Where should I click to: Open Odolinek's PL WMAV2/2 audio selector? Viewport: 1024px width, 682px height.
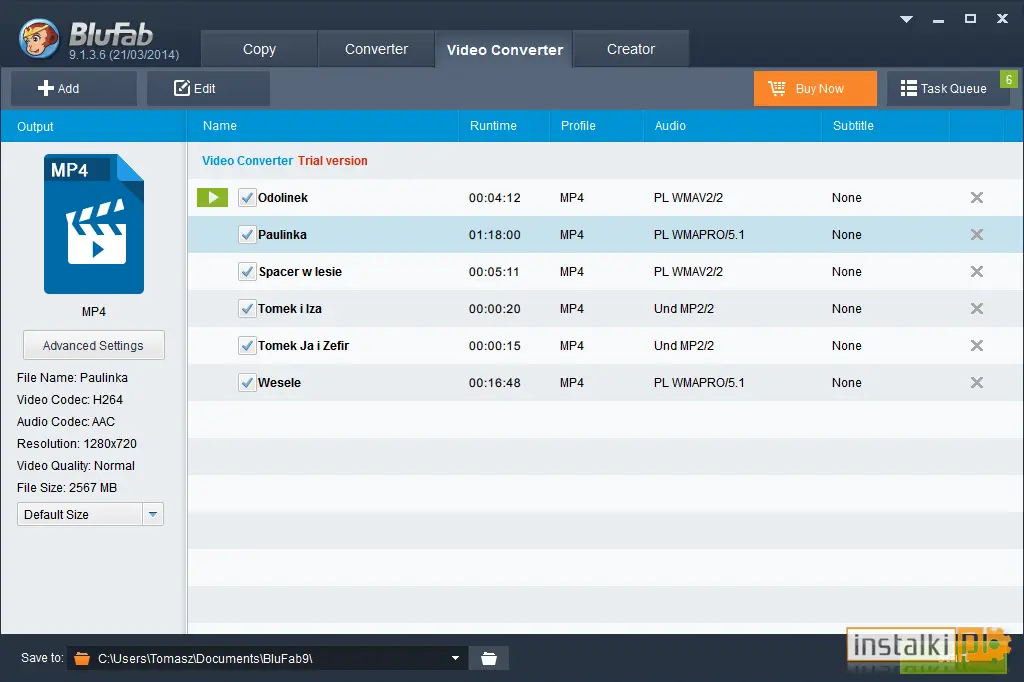pos(688,197)
